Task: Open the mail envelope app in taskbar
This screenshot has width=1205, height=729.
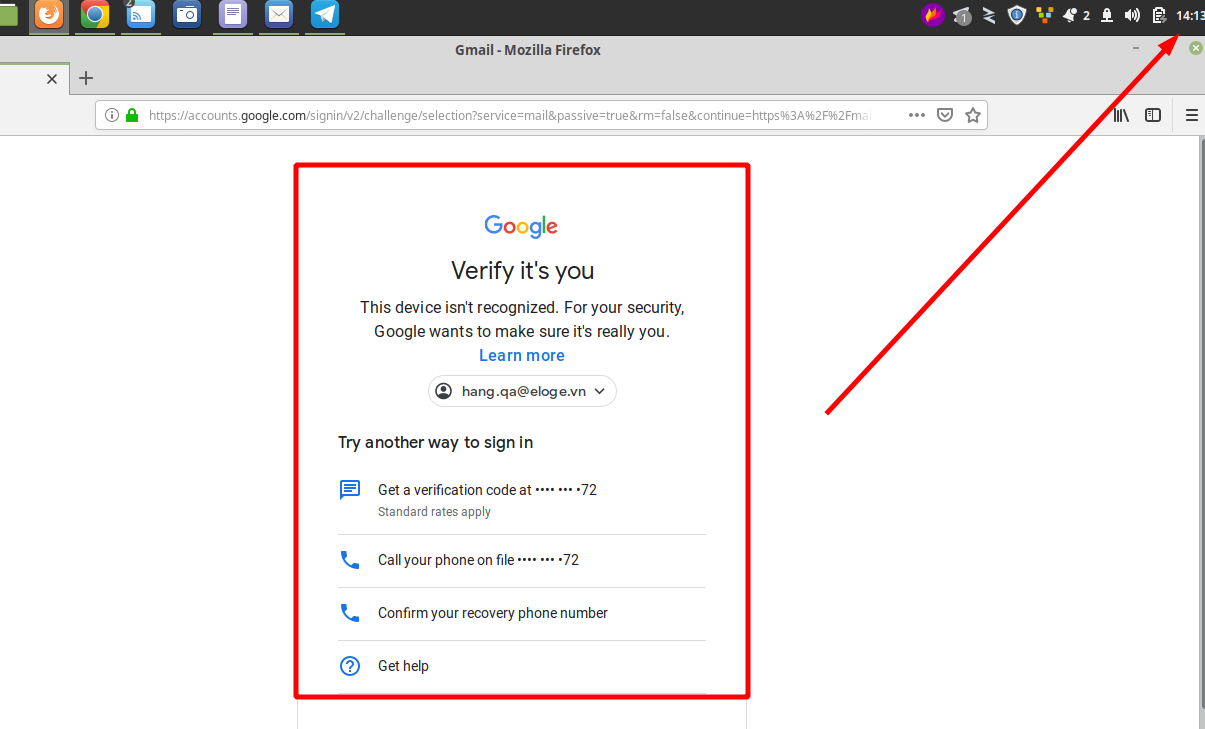Action: tap(279, 14)
